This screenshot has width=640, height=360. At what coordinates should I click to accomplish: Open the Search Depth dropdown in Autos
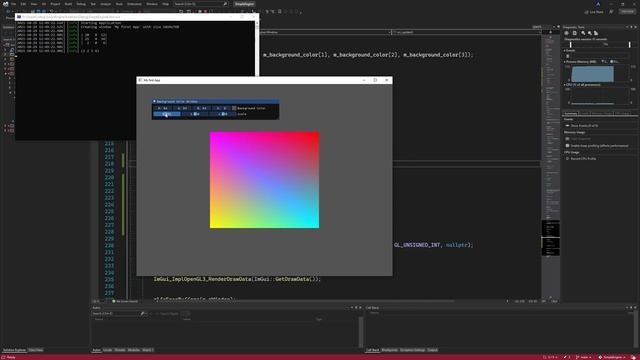(x=186, y=313)
